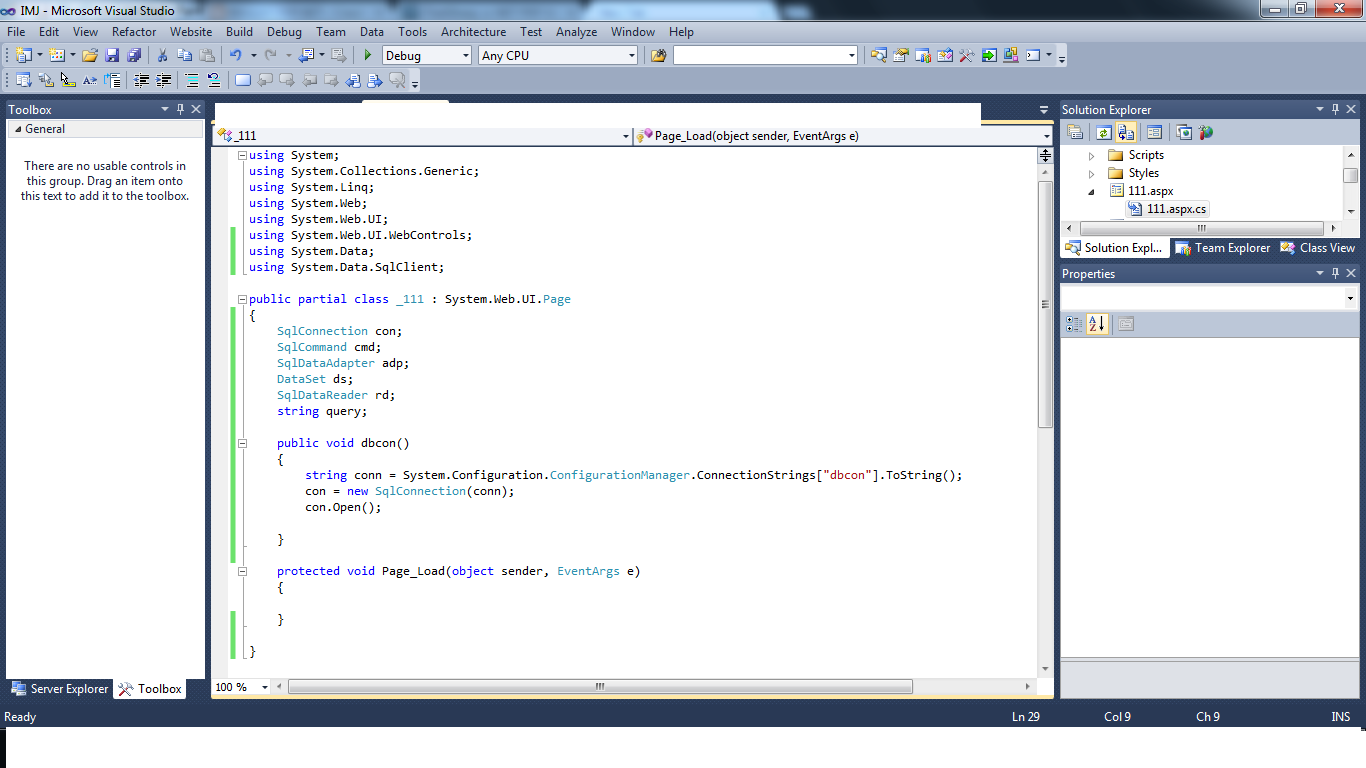Image resolution: width=1366 pixels, height=768 pixels.
Task: Click the Server Explorer tab at bottom left
Action: pyautogui.click(x=59, y=688)
